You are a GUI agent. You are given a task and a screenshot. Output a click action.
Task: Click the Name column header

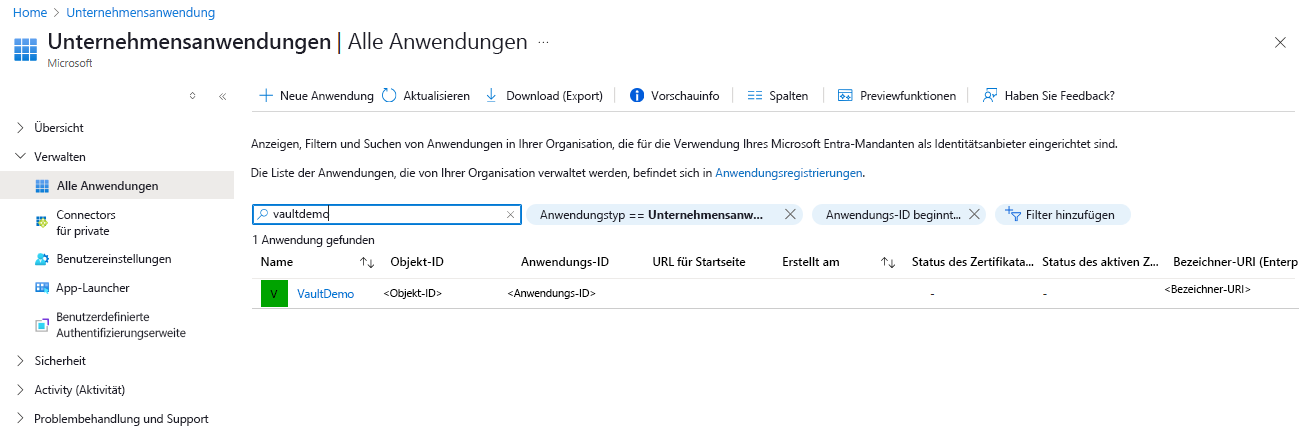[x=277, y=262]
